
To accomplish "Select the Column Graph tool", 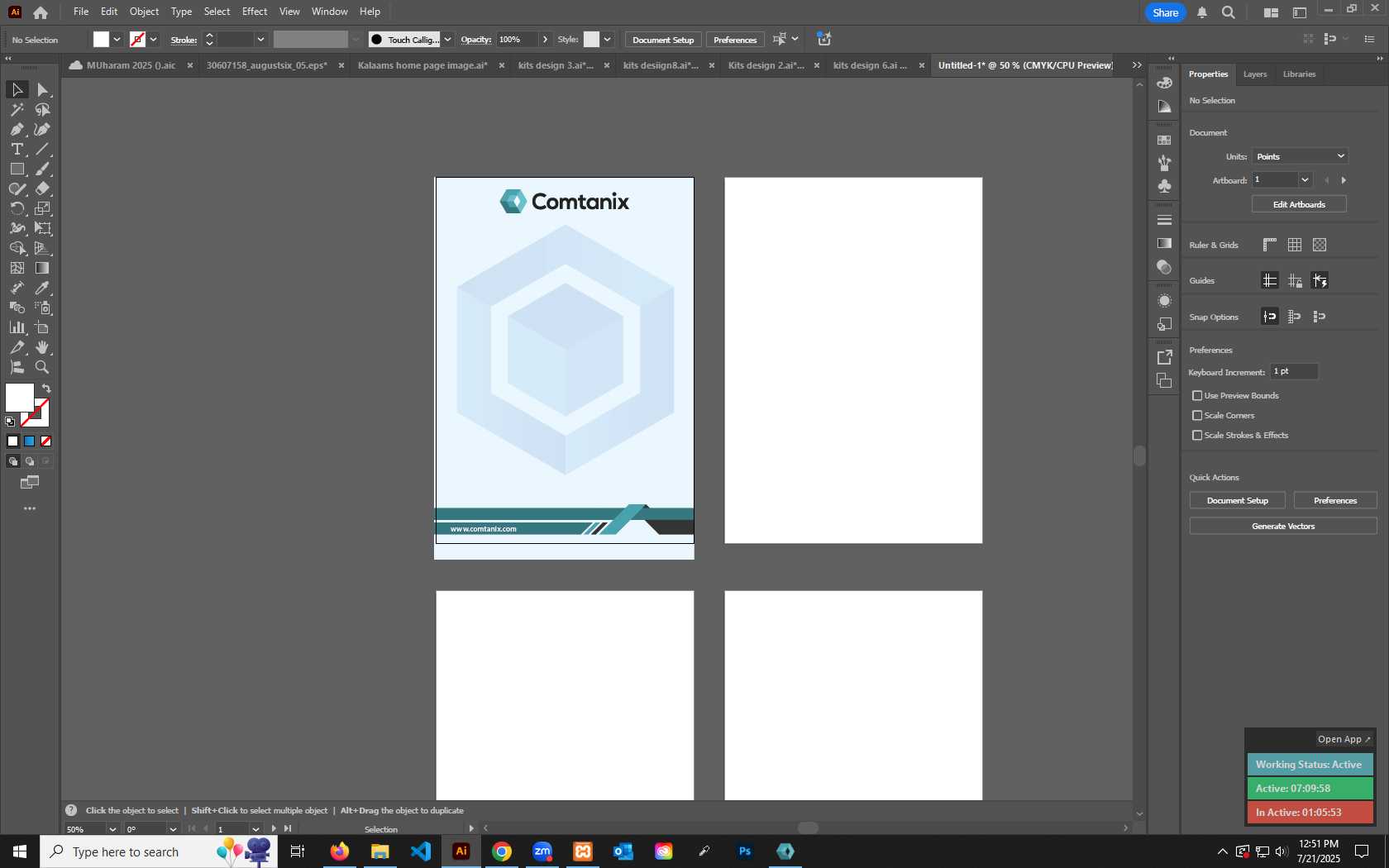I will click(17, 327).
